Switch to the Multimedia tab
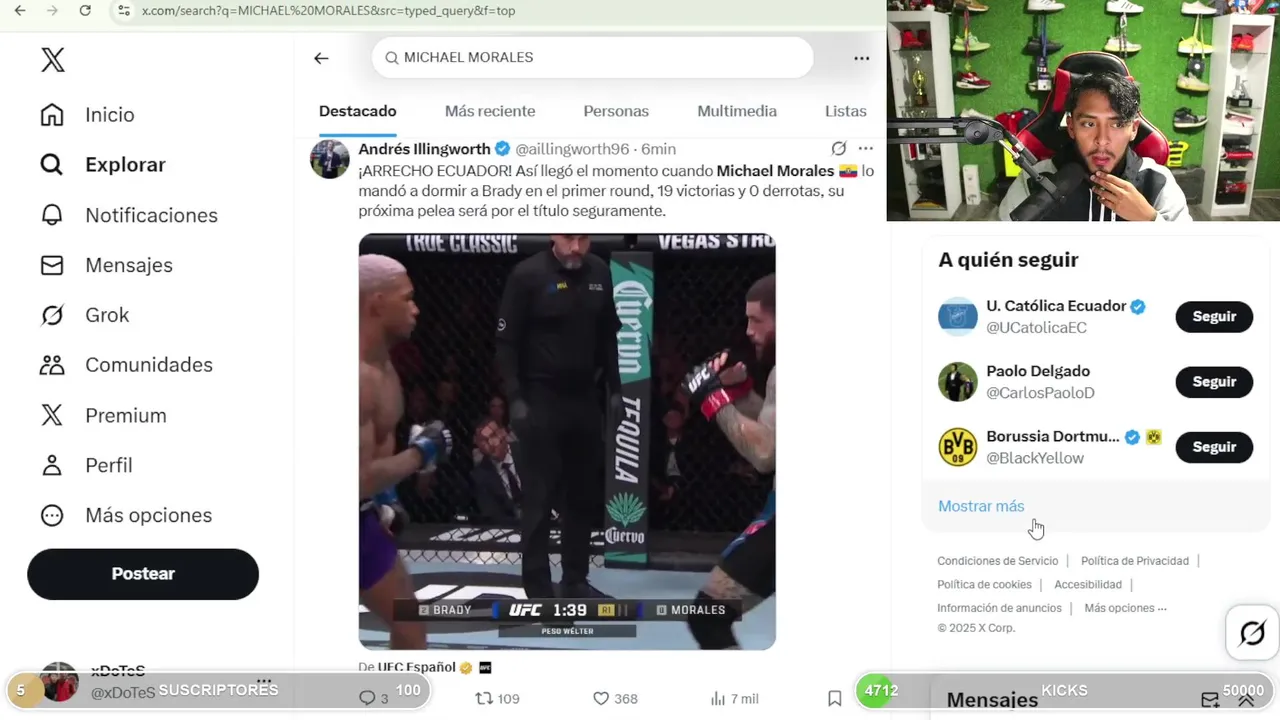 tap(737, 111)
